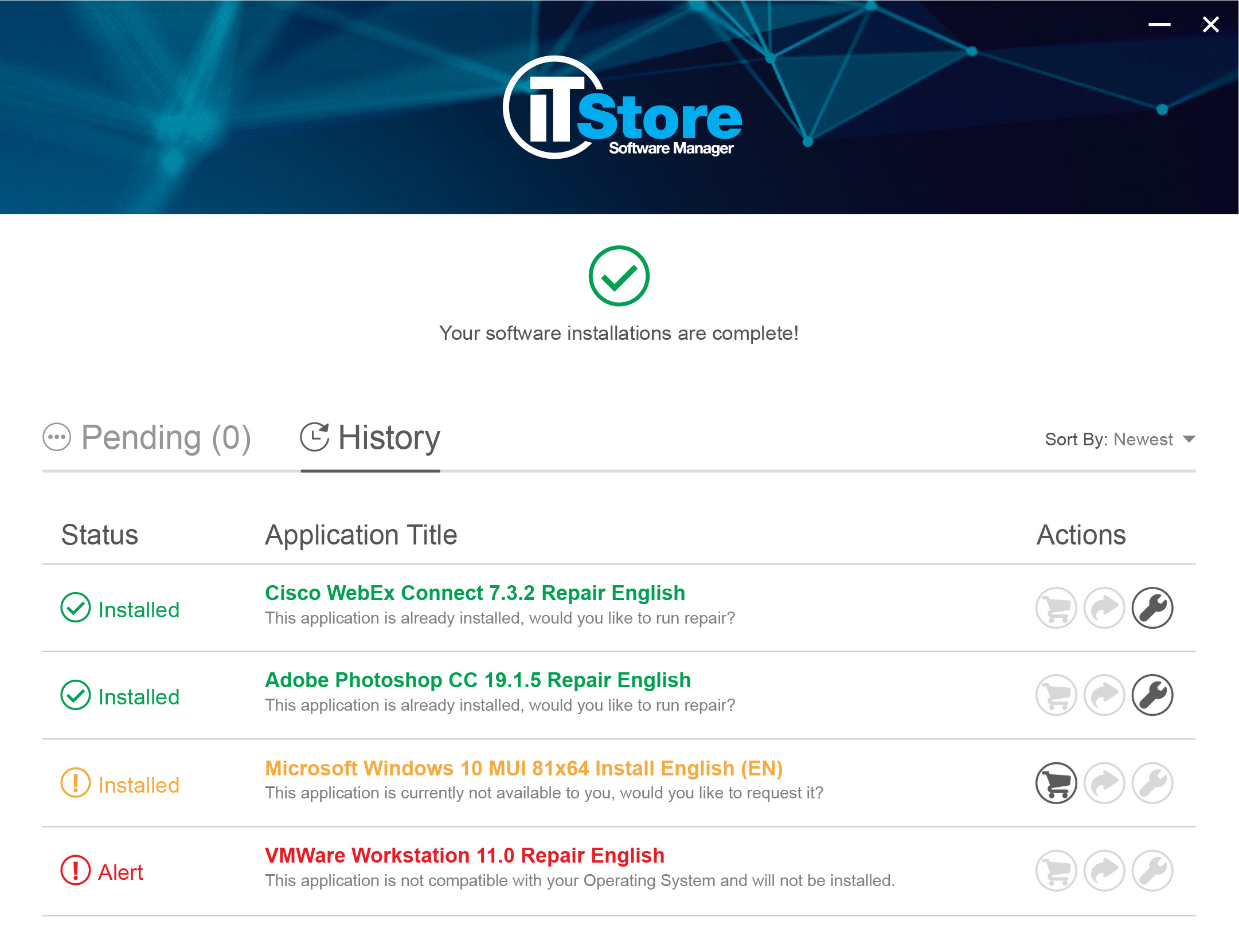Click the cart icon in Cisco WebEx row

pyautogui.click(x=1056, y=608)
